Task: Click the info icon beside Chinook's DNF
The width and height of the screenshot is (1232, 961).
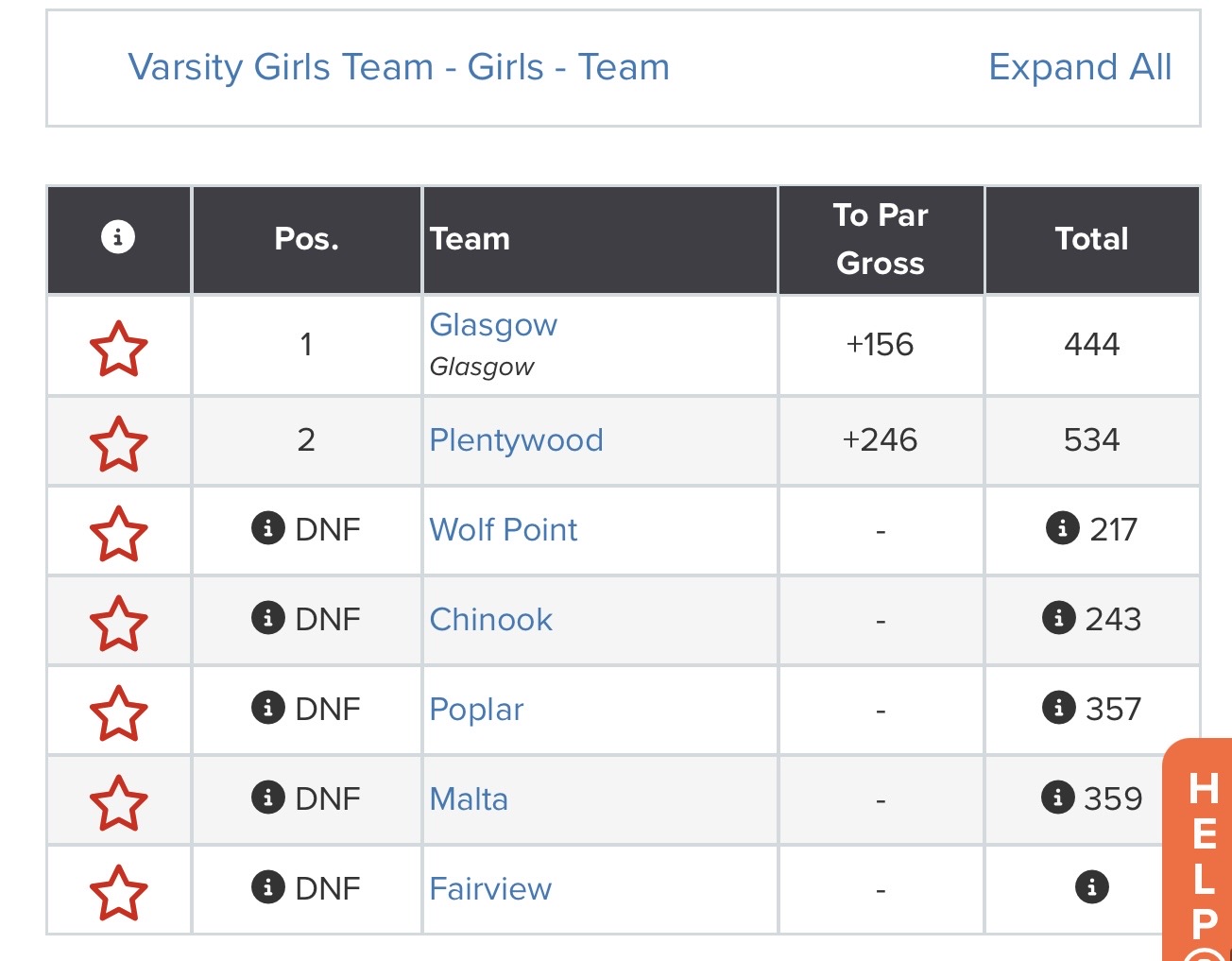Action: (x=268, y=618)
